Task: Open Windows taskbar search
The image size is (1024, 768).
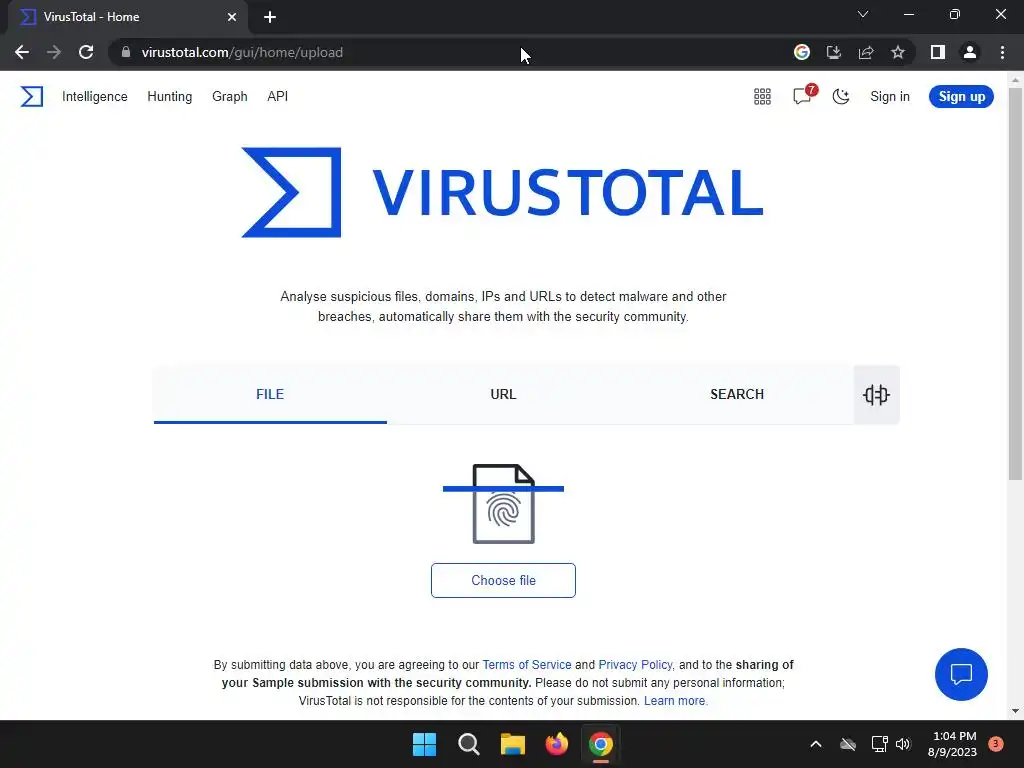Action: pos(469,744)
